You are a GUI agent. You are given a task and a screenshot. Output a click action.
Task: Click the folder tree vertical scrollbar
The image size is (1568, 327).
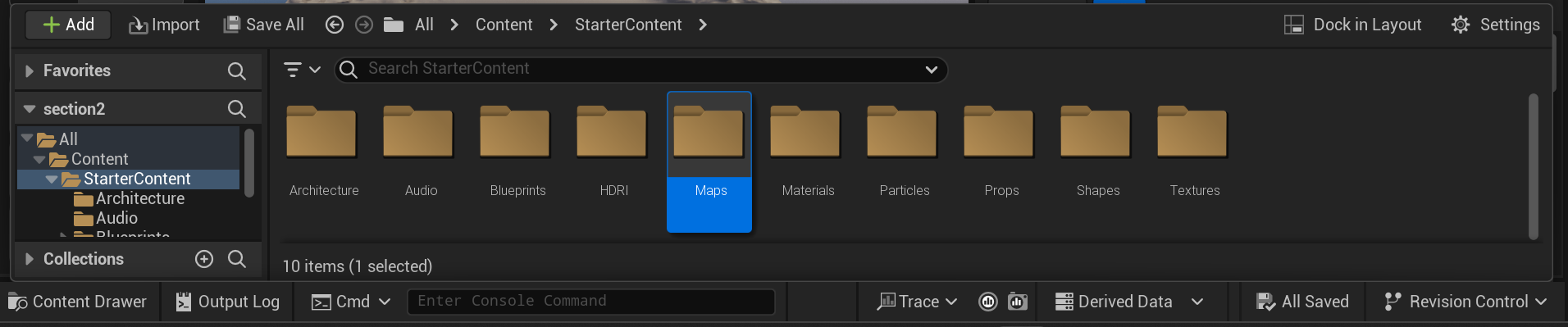pyautogui.click(x=249, y=163)
